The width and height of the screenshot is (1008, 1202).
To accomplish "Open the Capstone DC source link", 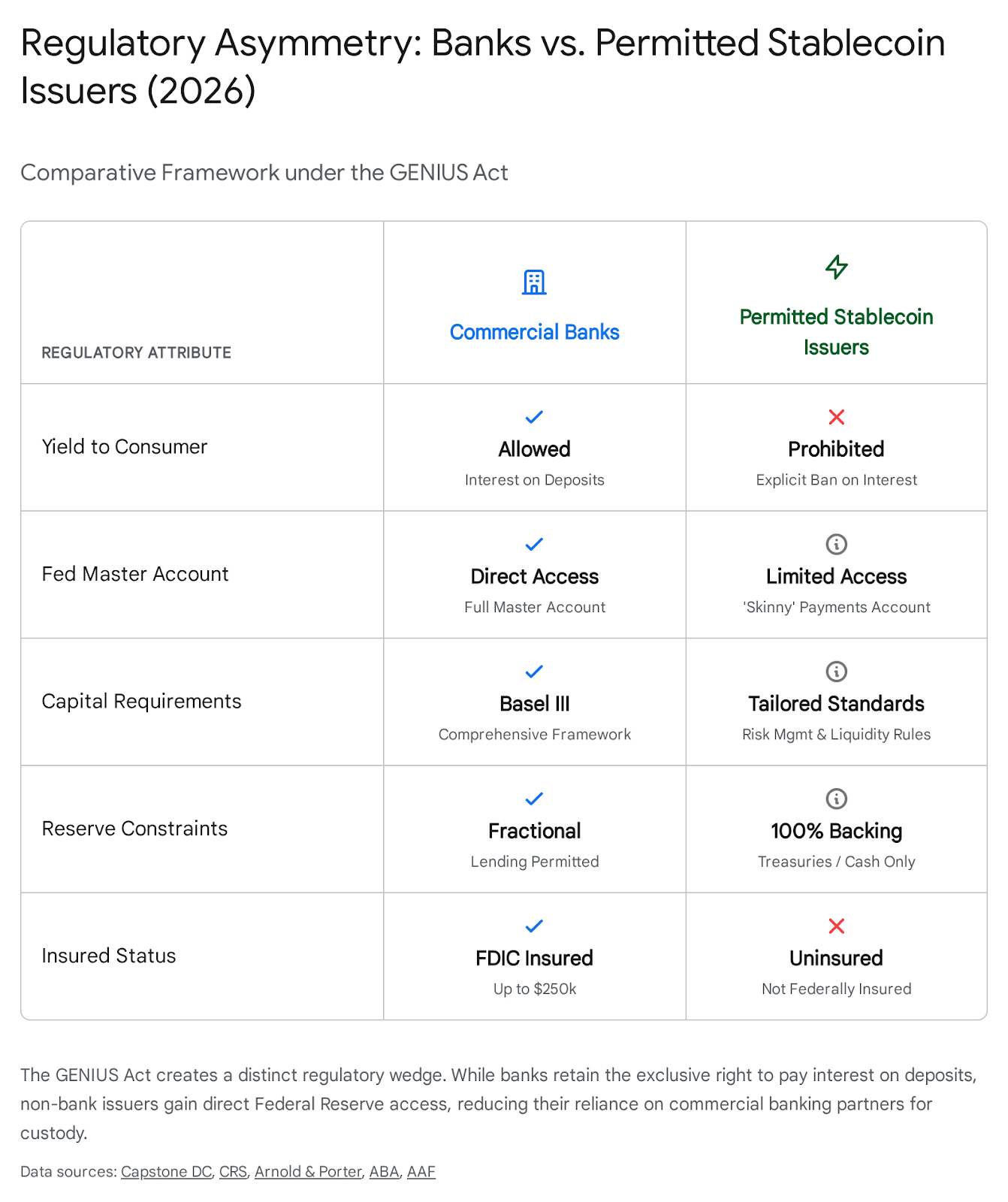I will pos(166,1171).
